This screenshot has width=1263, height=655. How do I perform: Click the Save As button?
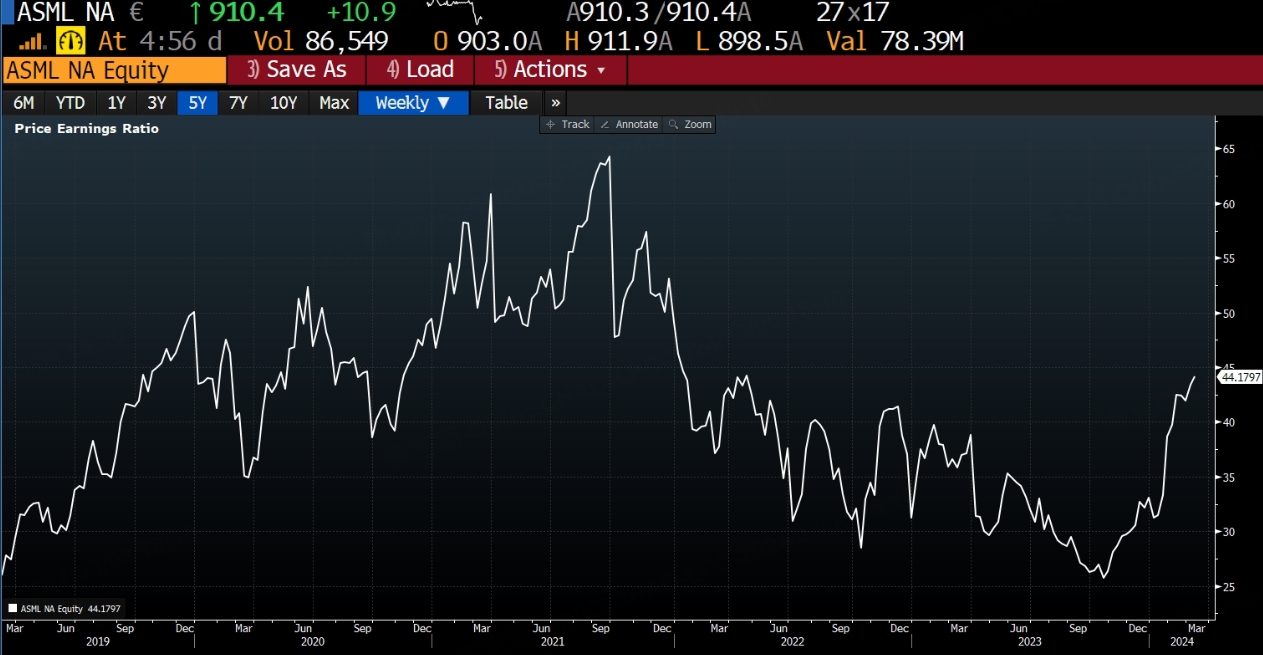click(x=297, y=70)
